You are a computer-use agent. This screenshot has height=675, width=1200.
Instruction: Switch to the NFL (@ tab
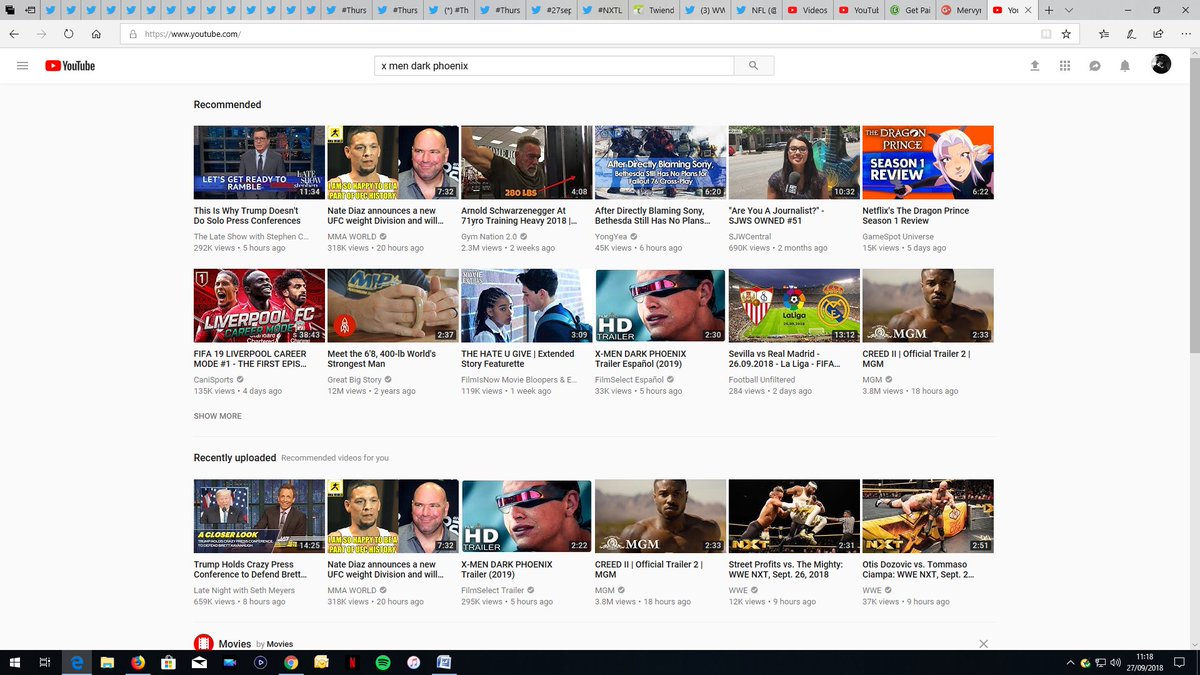point(755,10)
